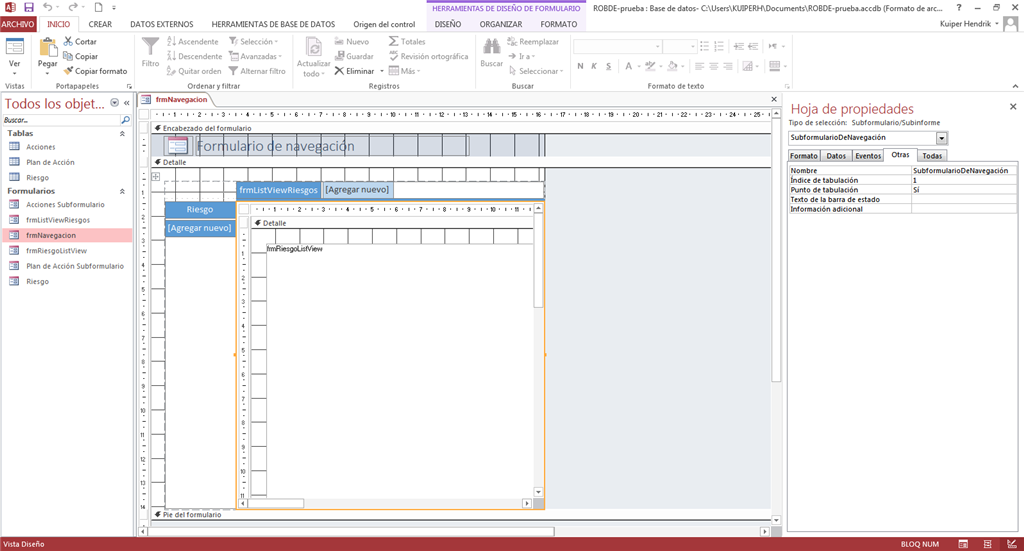Open the Ver view switcher
The width and height of the screenshot is (1024, 551).
click(14, 55)
